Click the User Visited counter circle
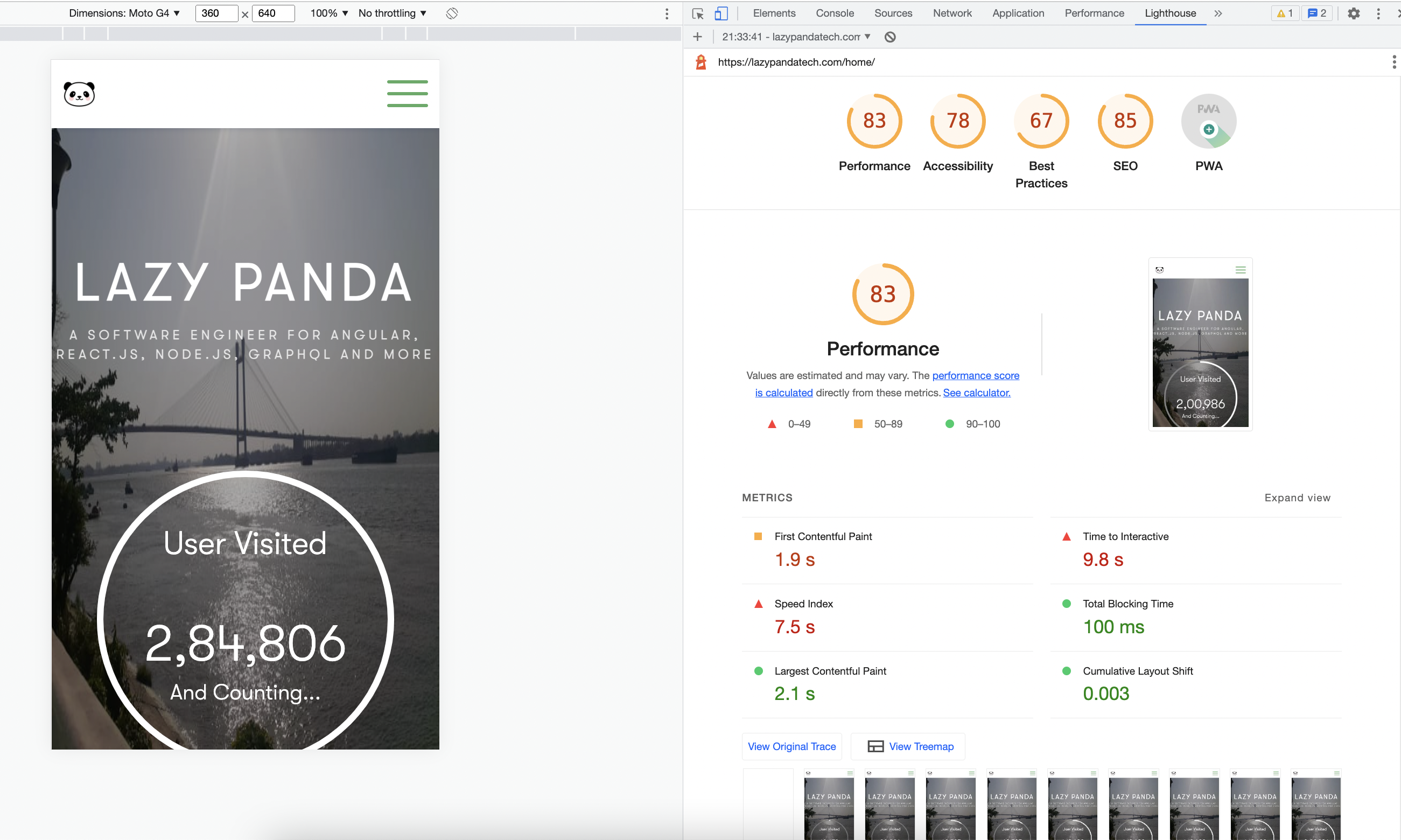 tap(245, 610)
